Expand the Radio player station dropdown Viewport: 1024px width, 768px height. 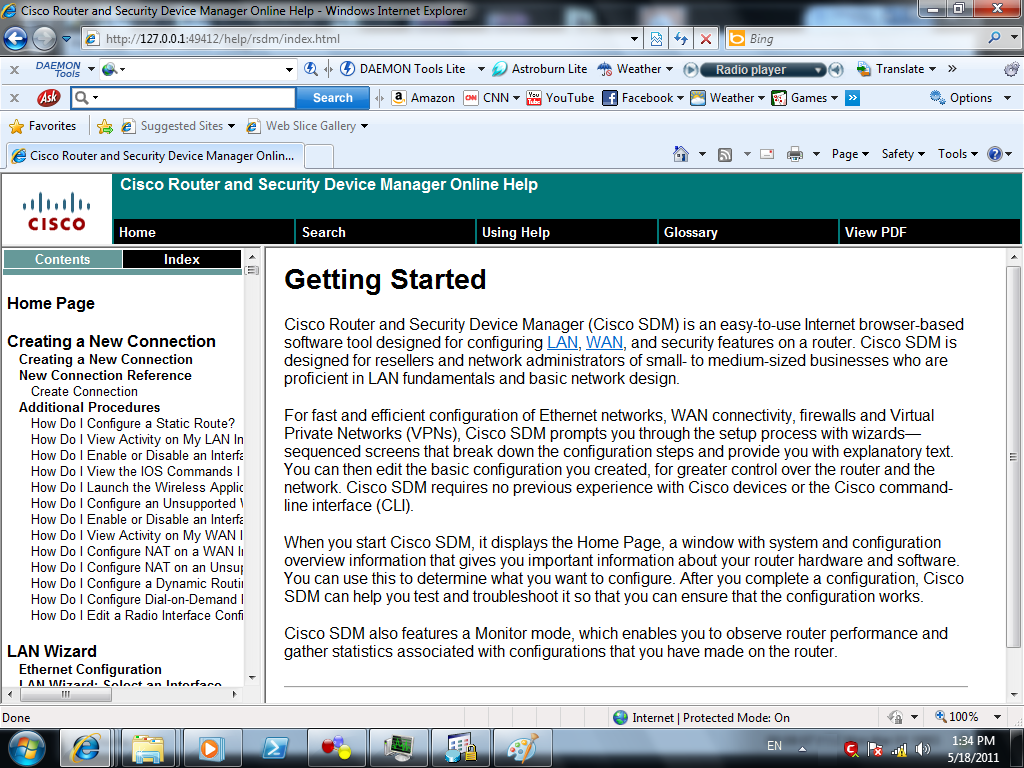point(818,70)
